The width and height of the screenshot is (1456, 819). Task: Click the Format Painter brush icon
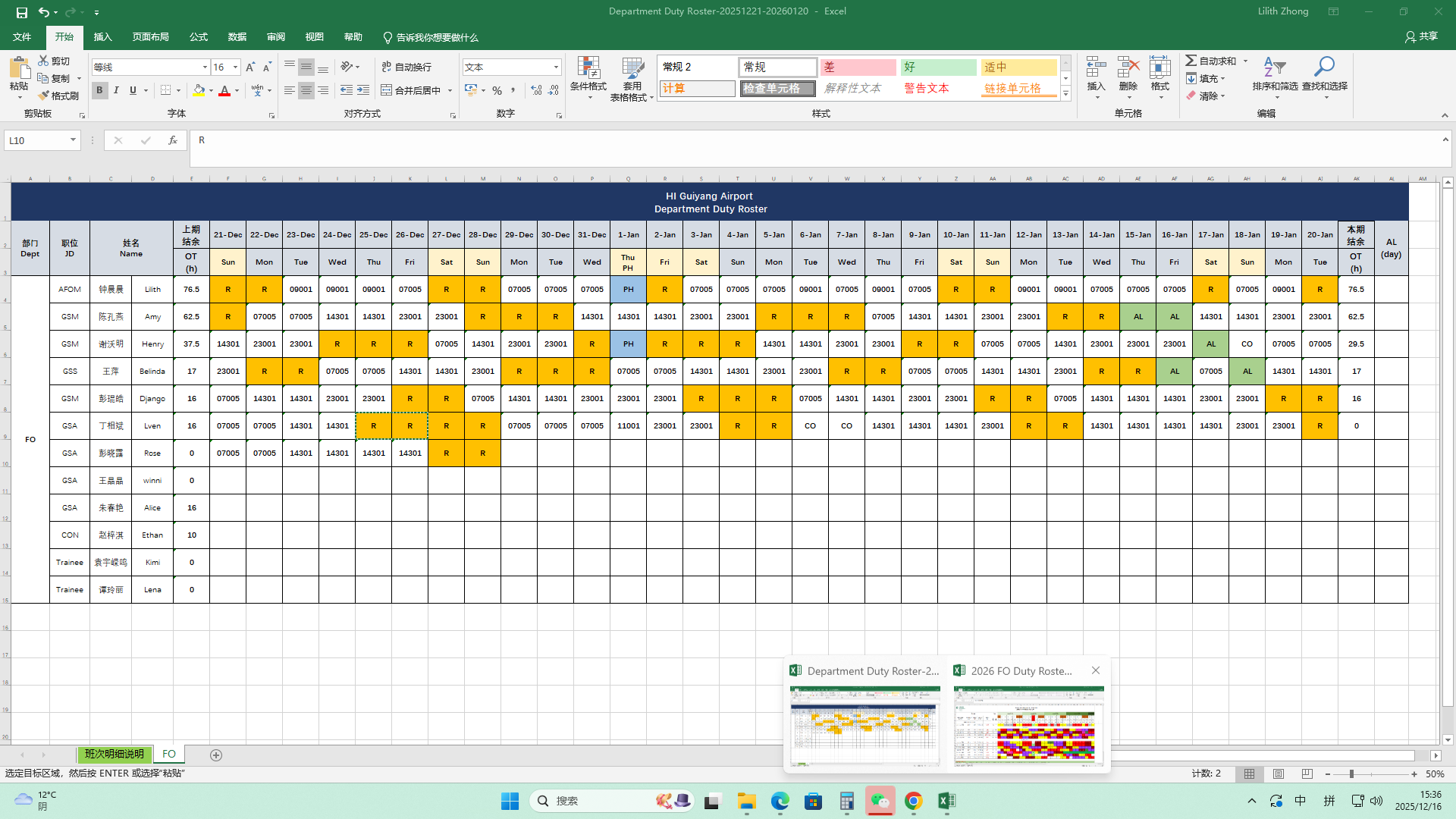click(44, 96)
